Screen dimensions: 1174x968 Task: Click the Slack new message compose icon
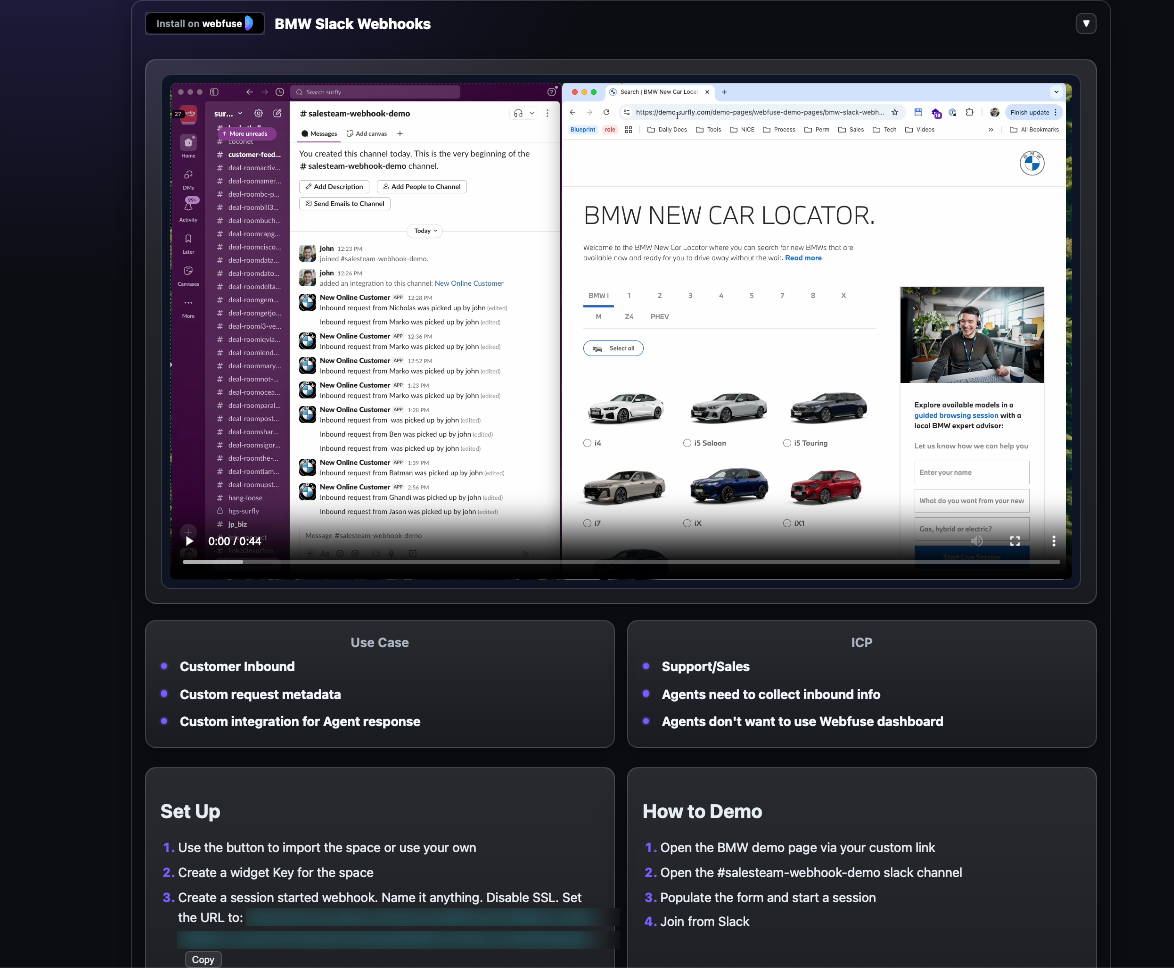point(278,113)
